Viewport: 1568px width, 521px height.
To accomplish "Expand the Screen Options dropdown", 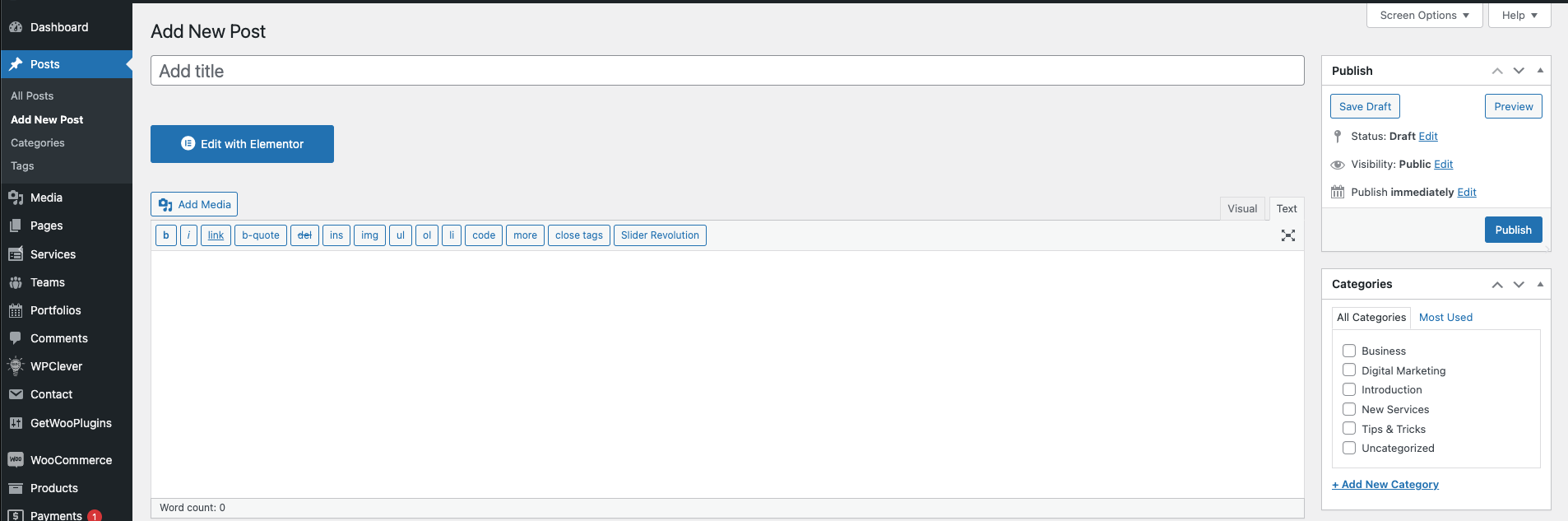I will 1424,16.
